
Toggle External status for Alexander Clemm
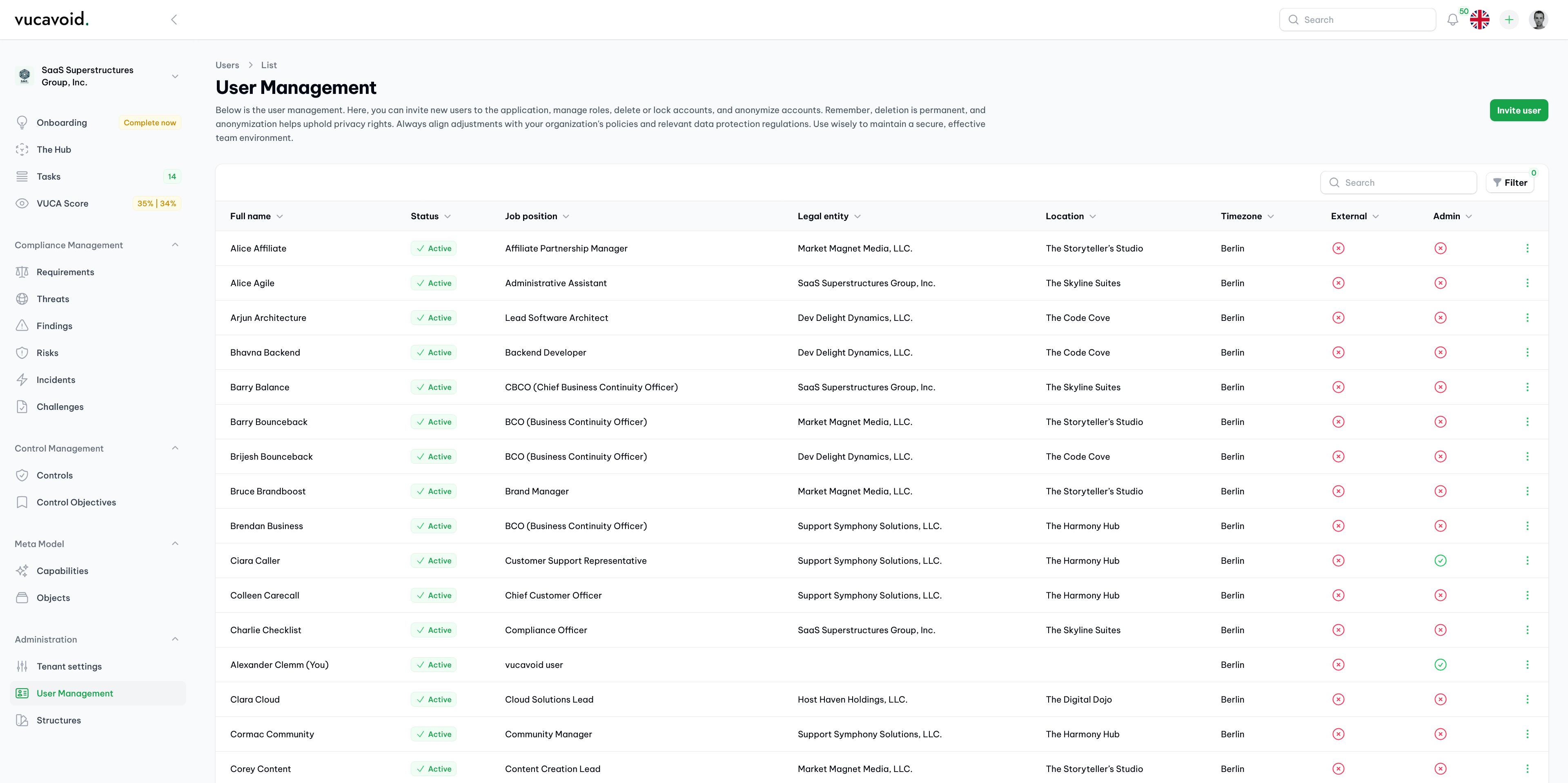pyautogui.click(x=1338, y=664)
